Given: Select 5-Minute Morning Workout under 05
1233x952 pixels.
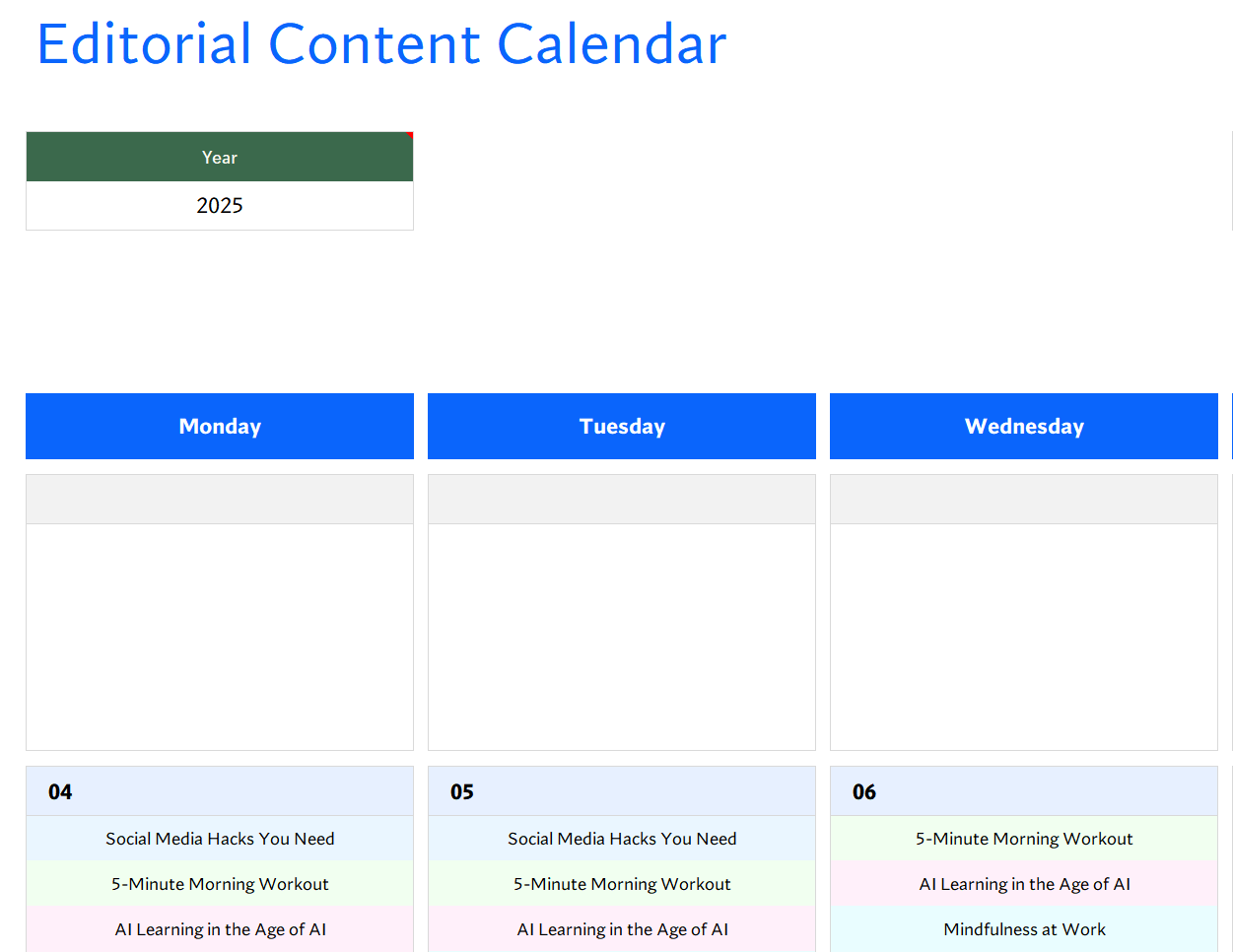Looking at the screenshot, I should [x=622, y=884].
